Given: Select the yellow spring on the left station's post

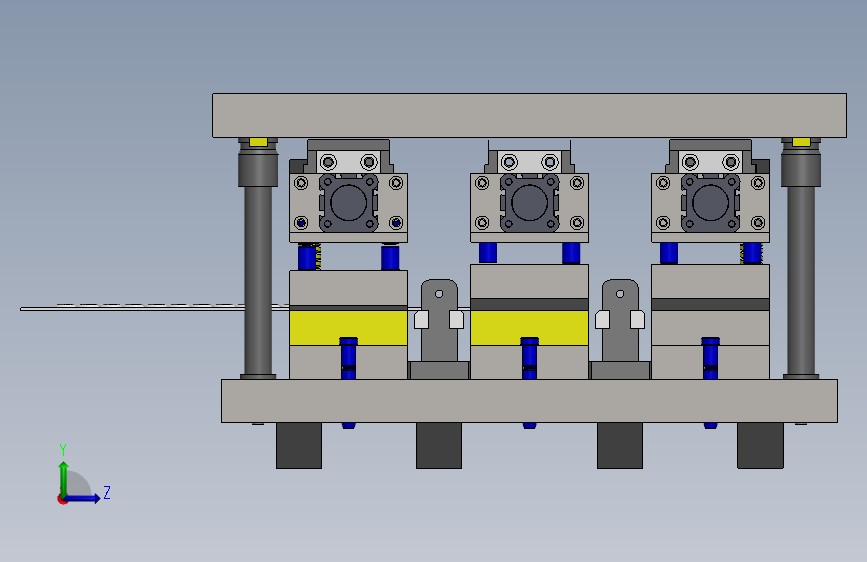Looking at the screenshot, I should point(317,257).
